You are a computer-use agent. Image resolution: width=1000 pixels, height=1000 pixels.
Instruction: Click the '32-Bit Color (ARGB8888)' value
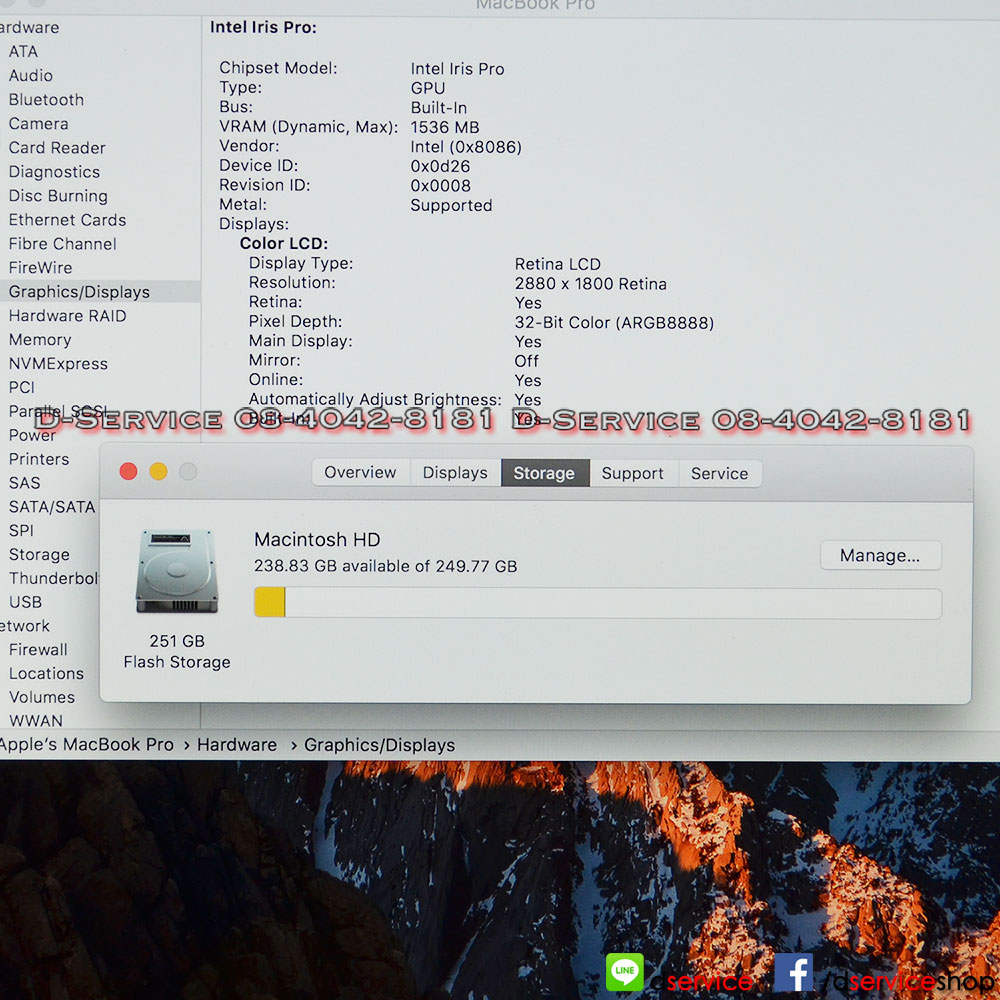(x=614, y=323)
